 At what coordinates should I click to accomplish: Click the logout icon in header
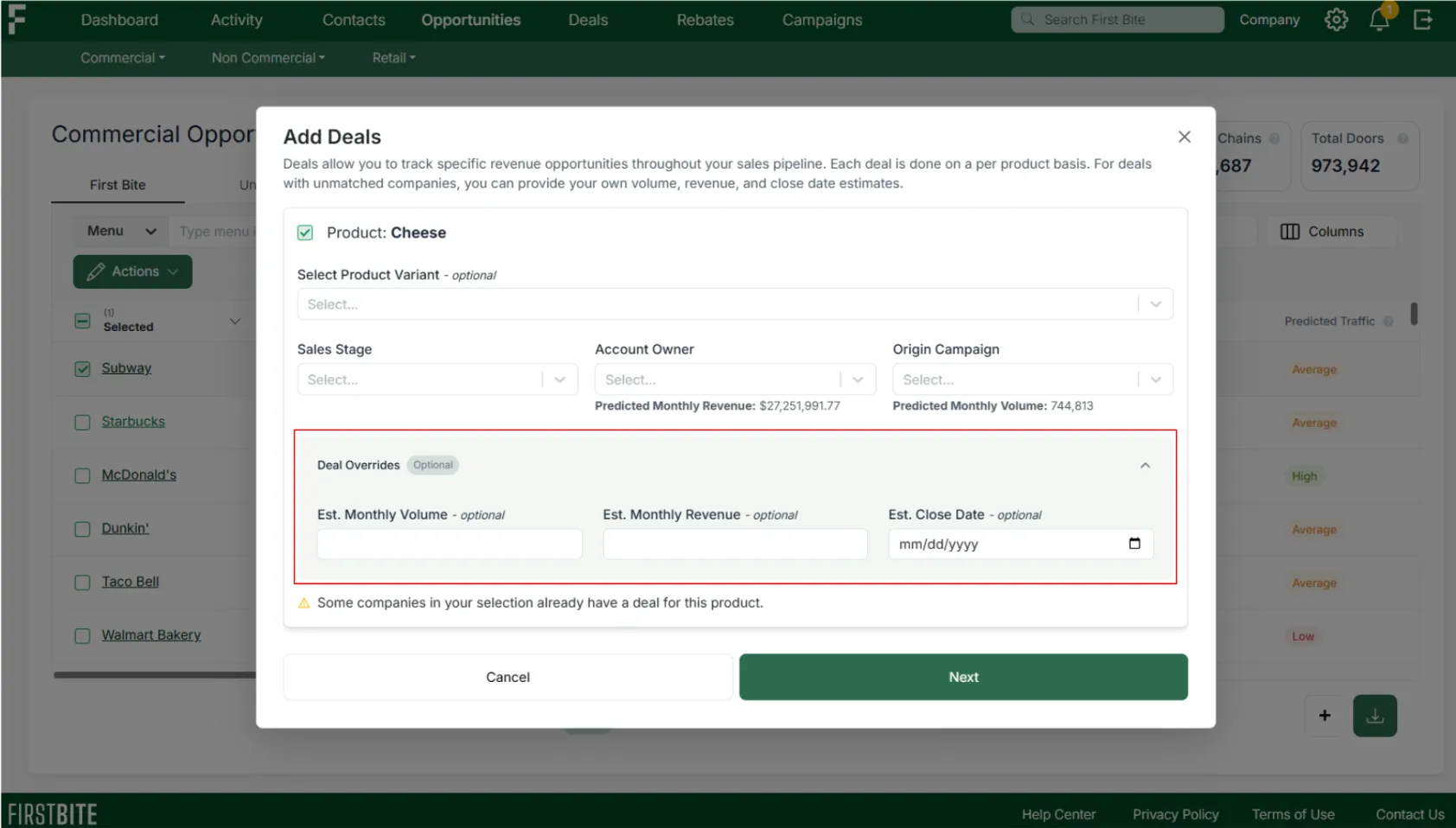click(x=1423, y=20)
